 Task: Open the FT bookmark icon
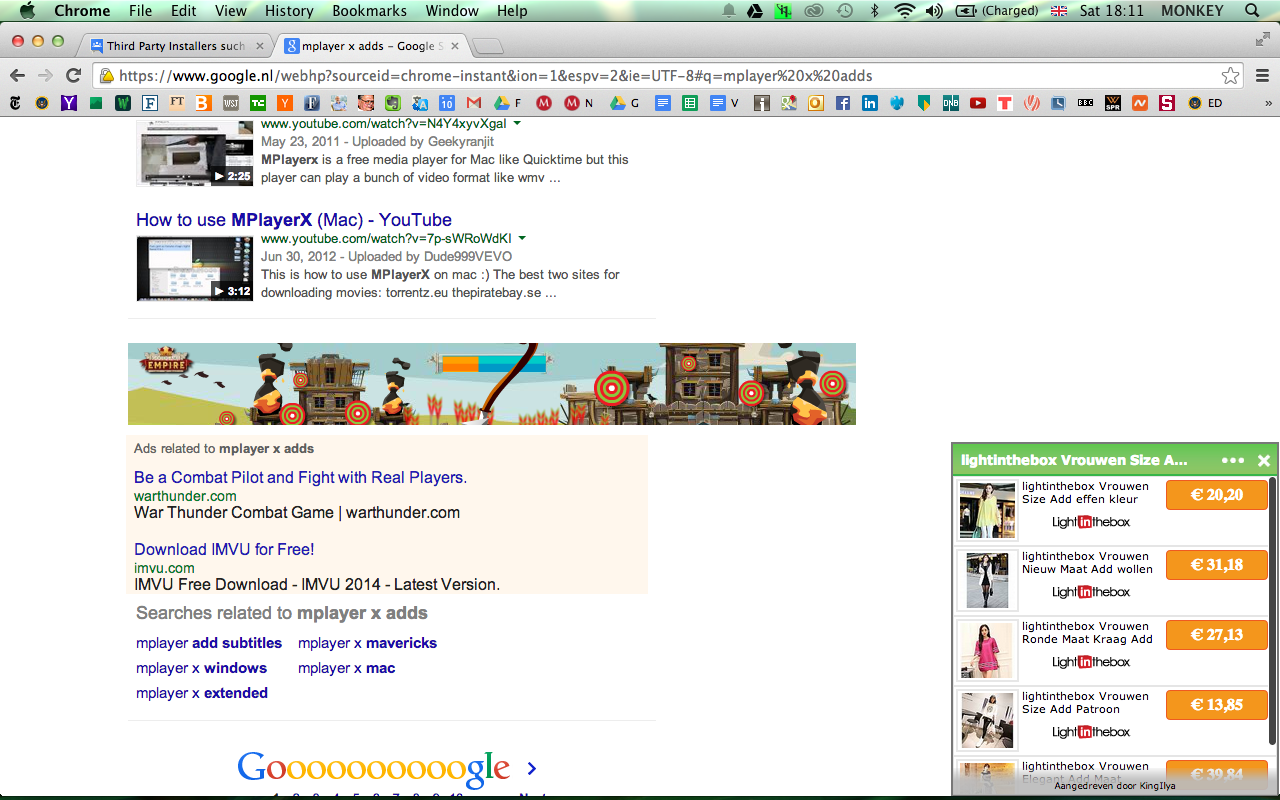tap(177, 103)
